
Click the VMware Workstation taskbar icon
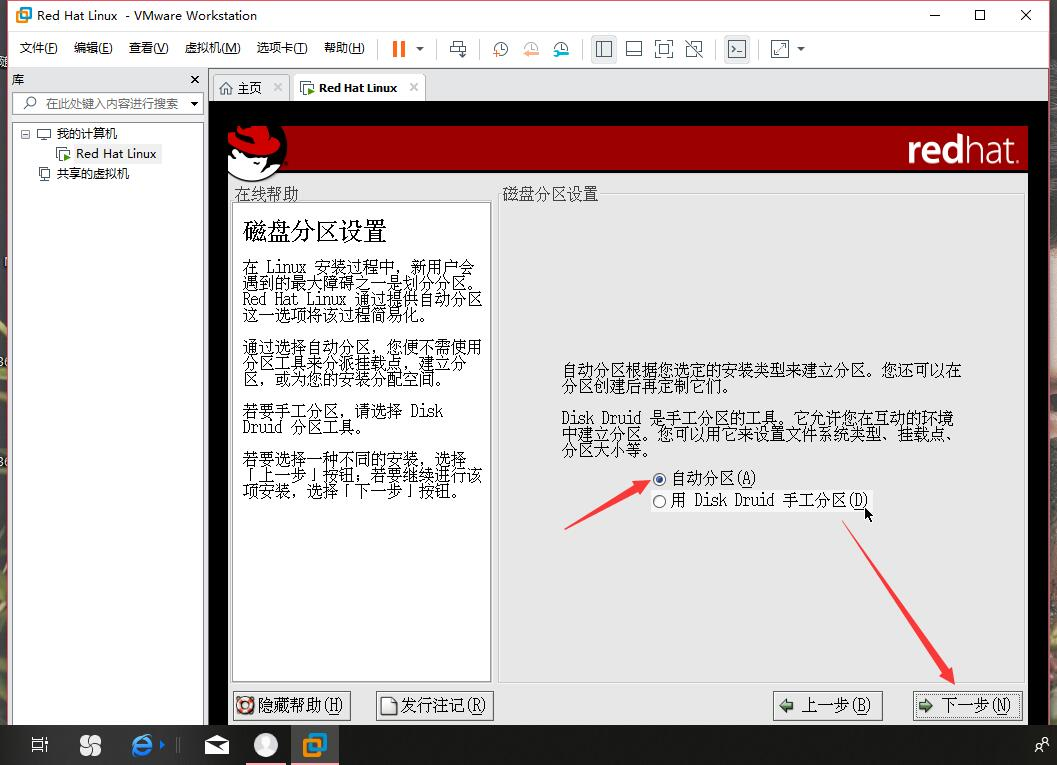point(314,745)
